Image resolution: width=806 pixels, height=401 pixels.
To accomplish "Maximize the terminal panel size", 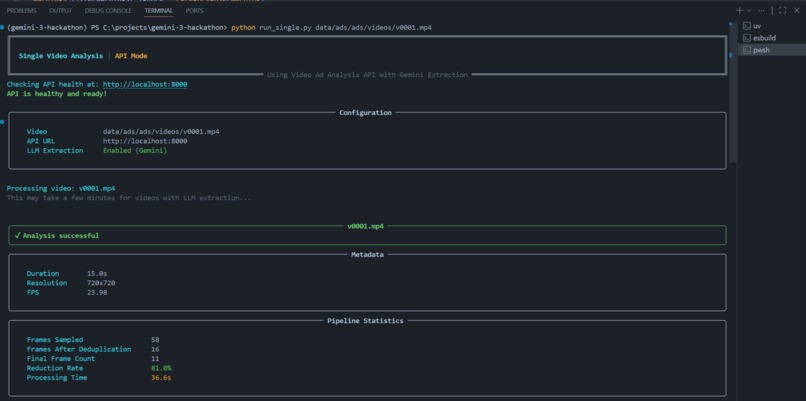I will pos(782,10).
